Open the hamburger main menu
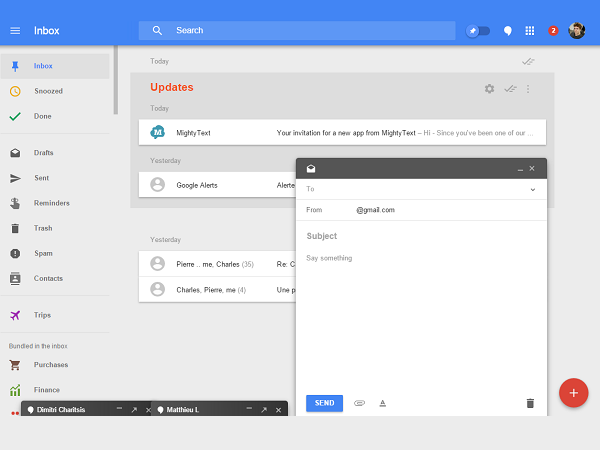600x450 pixels. click(15, 31)
